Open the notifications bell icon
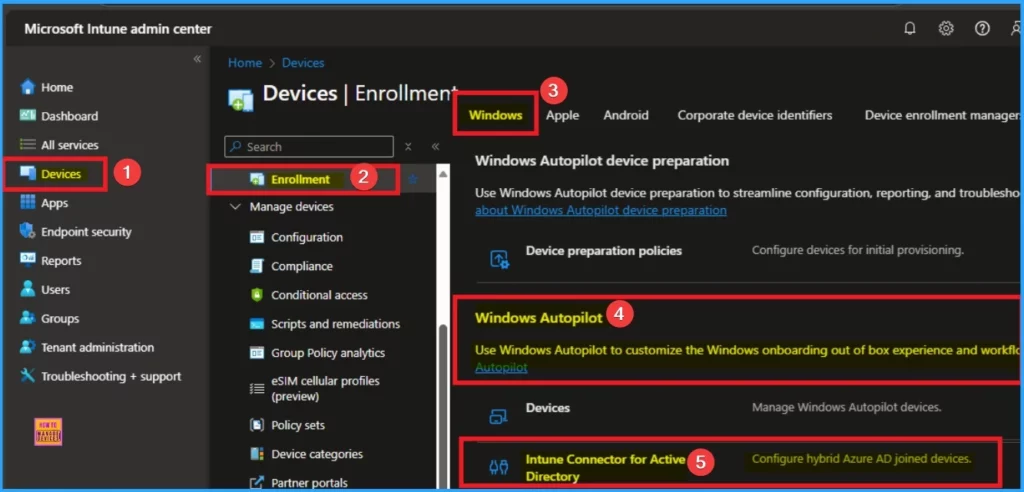Image resolution: width=1024 pixels, height=492 pixels. point(910,29)
